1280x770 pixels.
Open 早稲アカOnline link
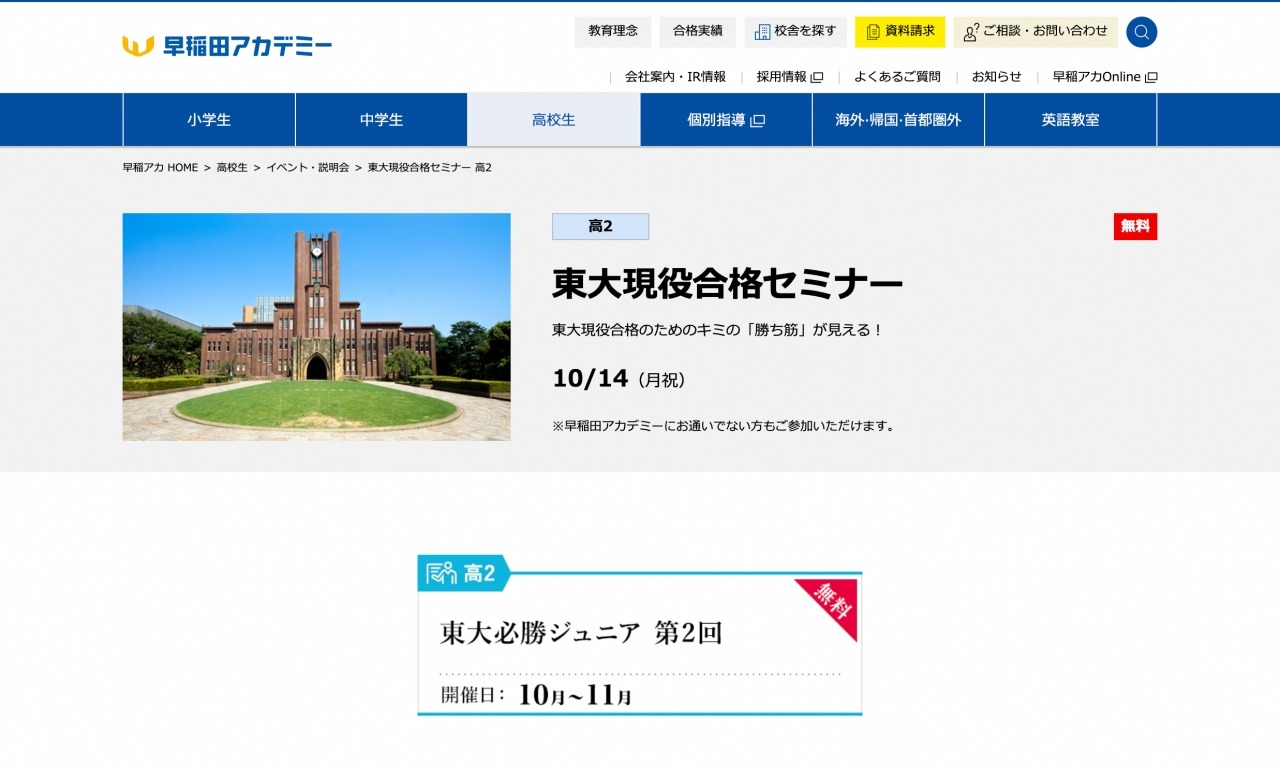pos(1105,77)
